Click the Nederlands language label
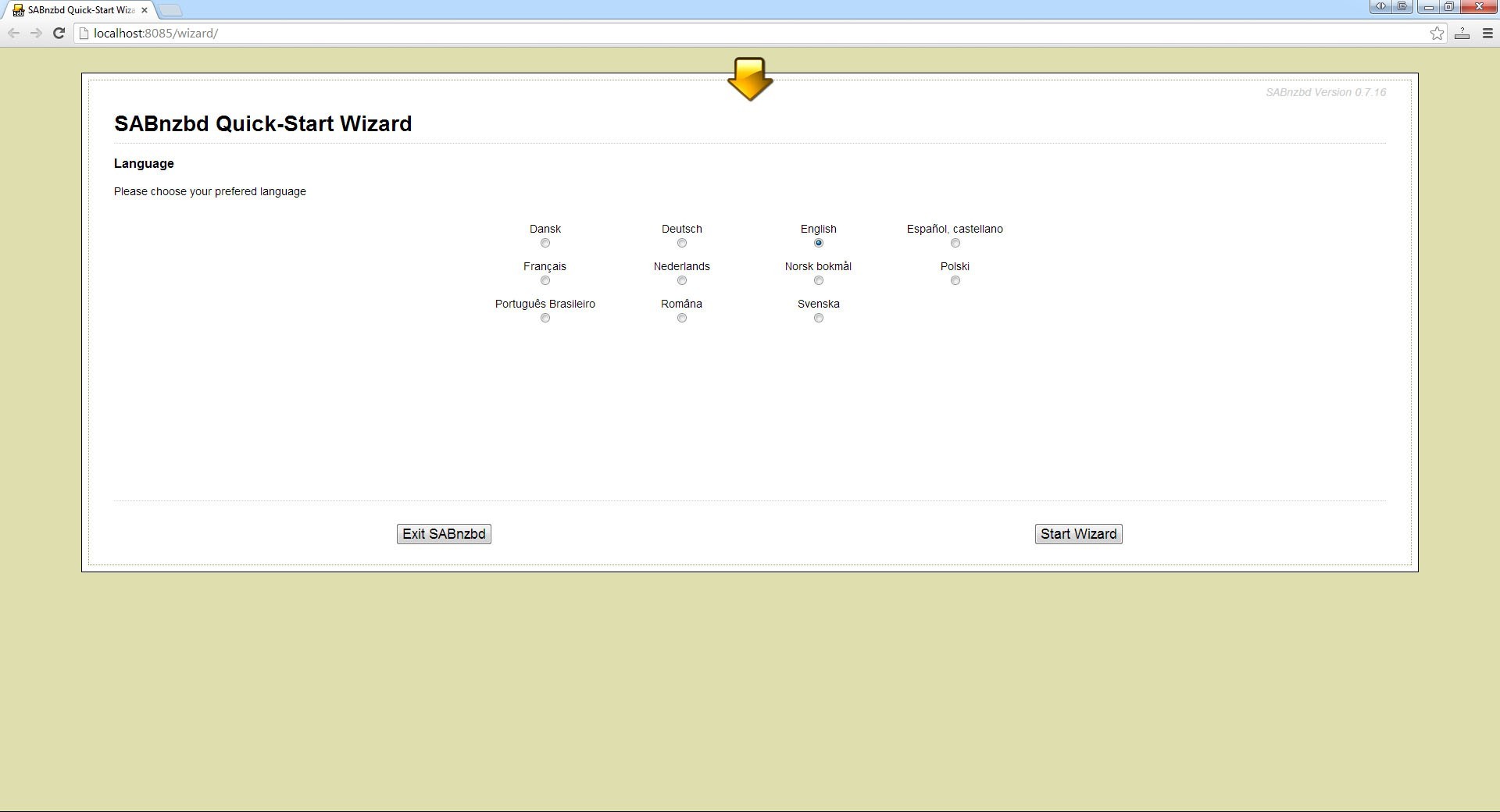The height and width of the screenshot is (812, 1500). point(682,266)
